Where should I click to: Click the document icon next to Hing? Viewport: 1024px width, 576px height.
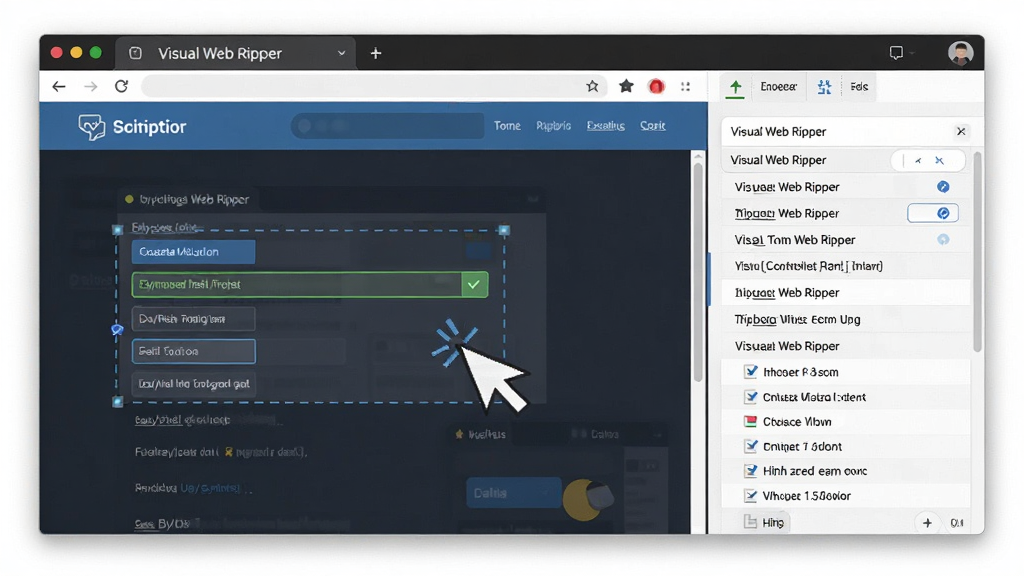(x=751, y=522)
